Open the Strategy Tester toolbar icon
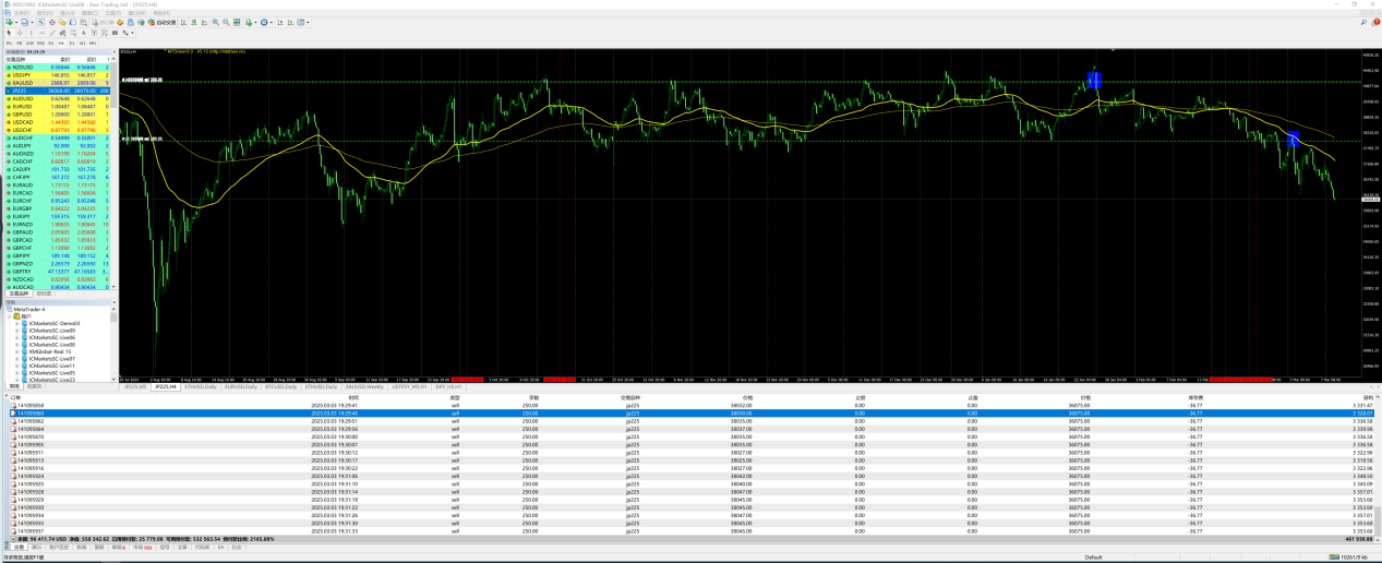The image size is (1382, 563). click(x=83, y=22)
